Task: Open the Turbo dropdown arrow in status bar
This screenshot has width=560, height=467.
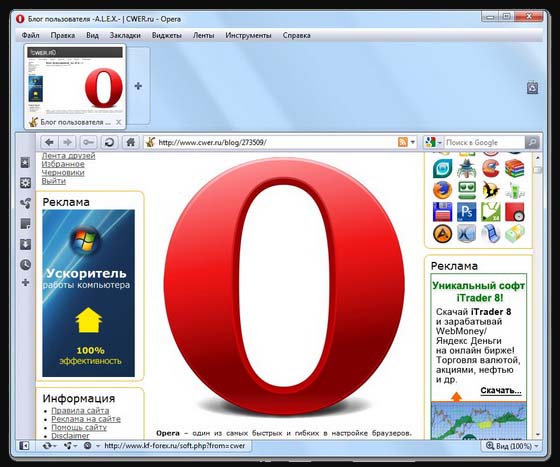Action: pos(98,446)
